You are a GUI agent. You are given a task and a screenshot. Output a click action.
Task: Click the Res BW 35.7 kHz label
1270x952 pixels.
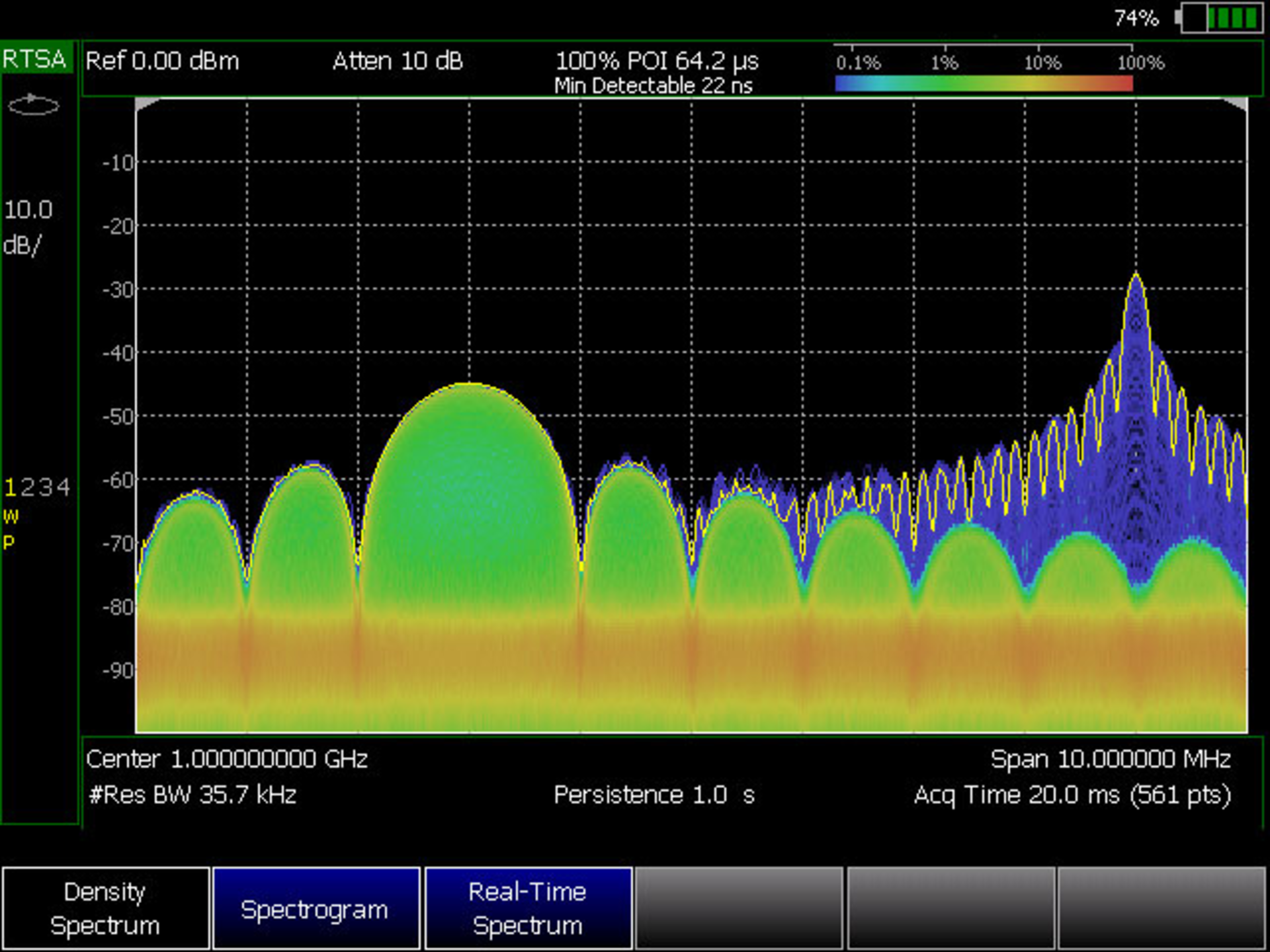pos(192,795)
